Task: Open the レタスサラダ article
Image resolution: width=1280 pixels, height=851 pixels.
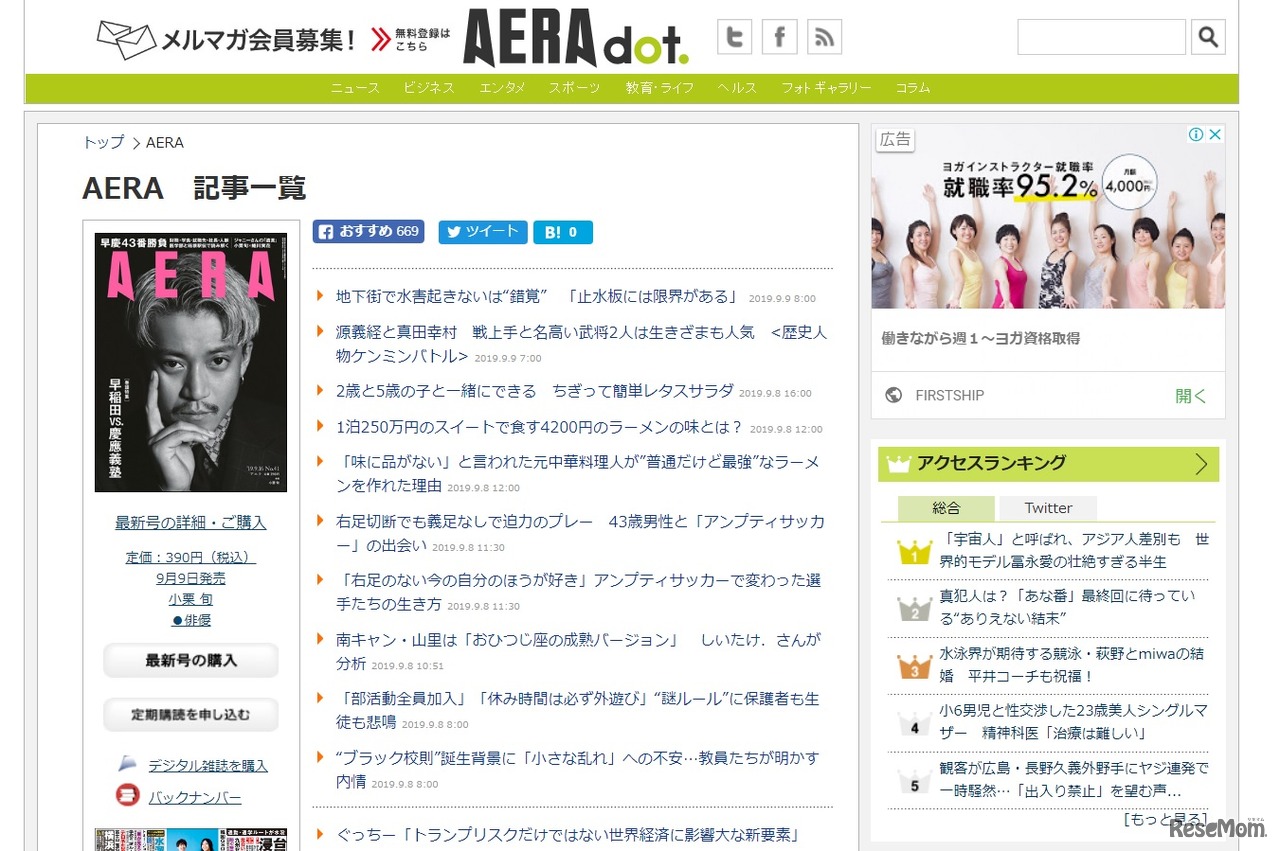Action: pos(535,391)
